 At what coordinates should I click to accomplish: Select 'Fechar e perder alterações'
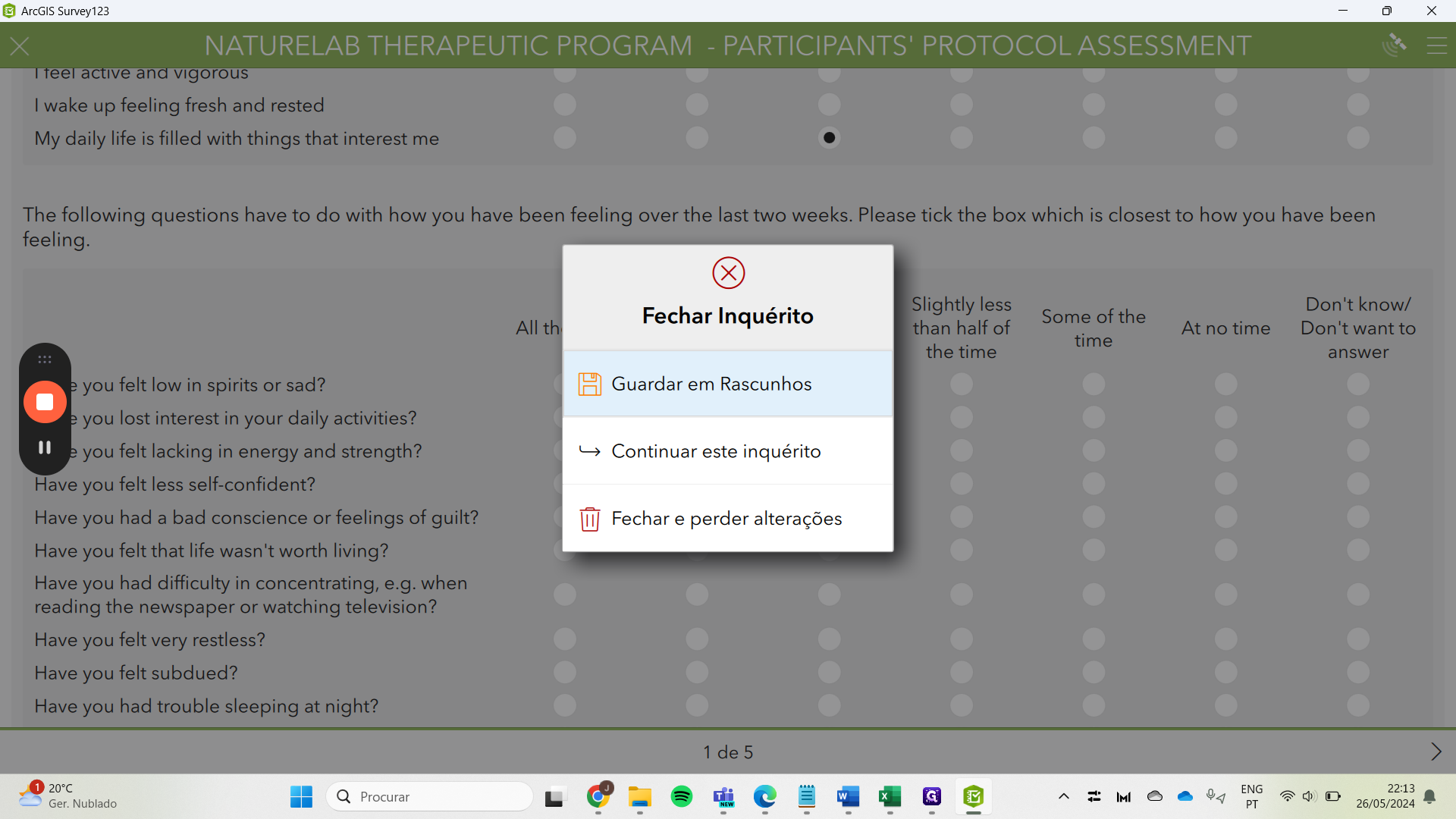(727, 519)
